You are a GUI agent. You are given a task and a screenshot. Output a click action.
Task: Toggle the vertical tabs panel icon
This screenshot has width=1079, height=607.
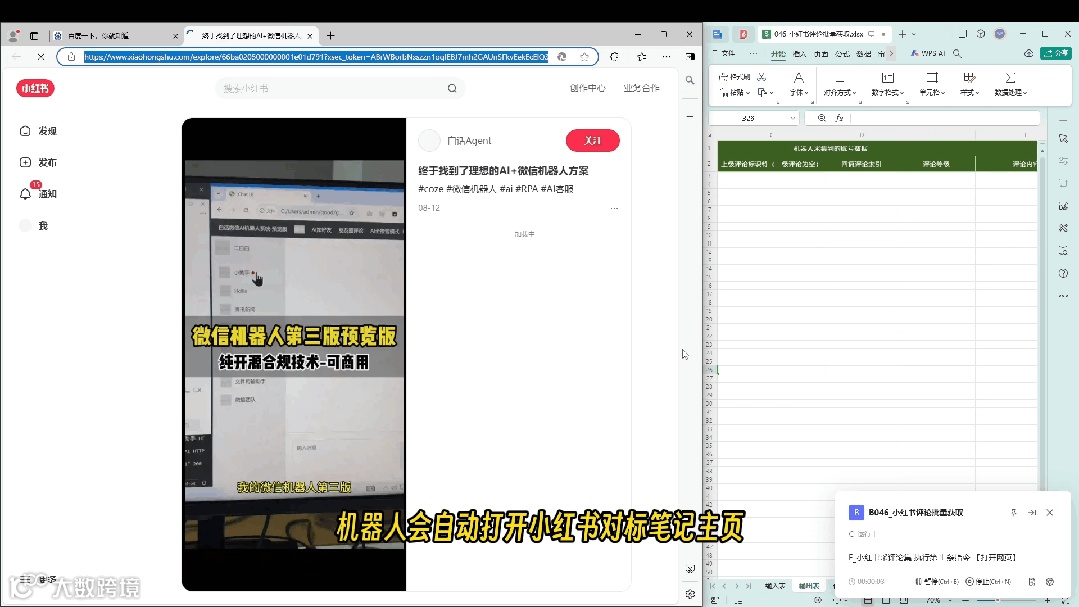pos(34,36)
